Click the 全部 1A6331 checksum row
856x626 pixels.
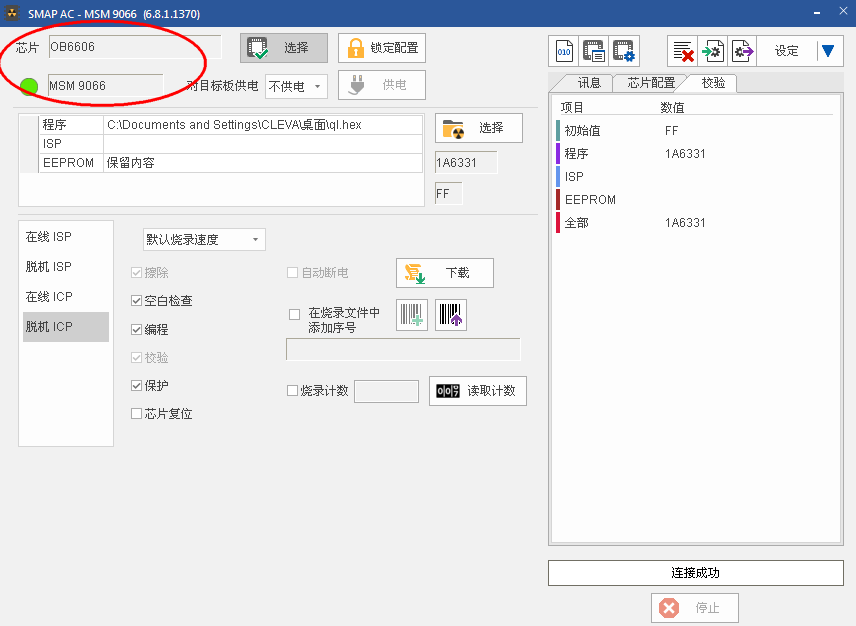pos(695,223)
